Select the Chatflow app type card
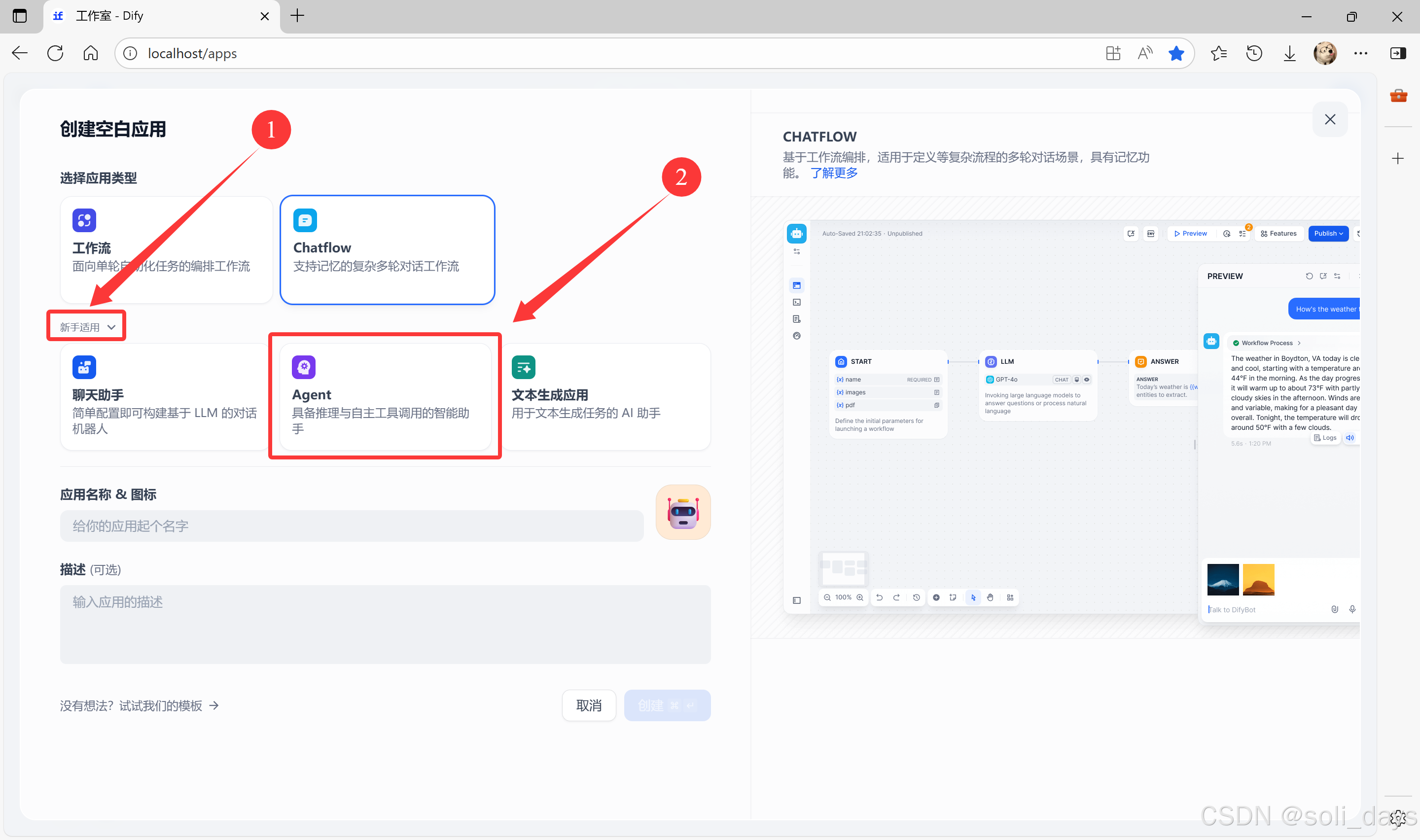The width and height of the screenshot is (1420, 840). click(x=387, y=249)
